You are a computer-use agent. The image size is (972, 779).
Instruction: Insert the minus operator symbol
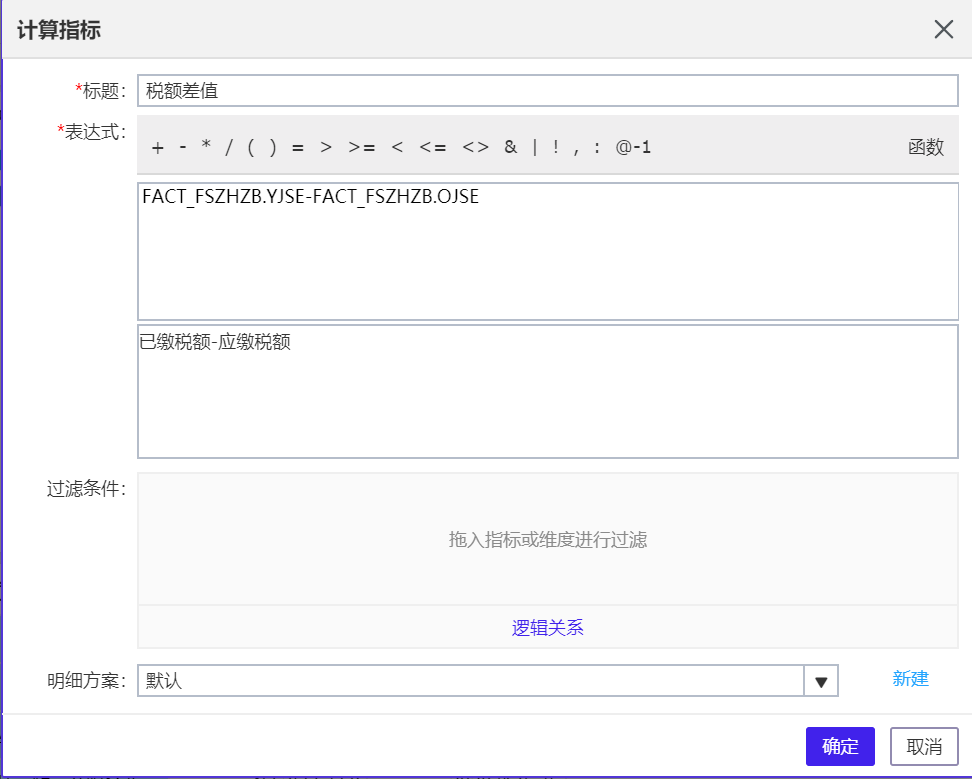tap(183, 147)
